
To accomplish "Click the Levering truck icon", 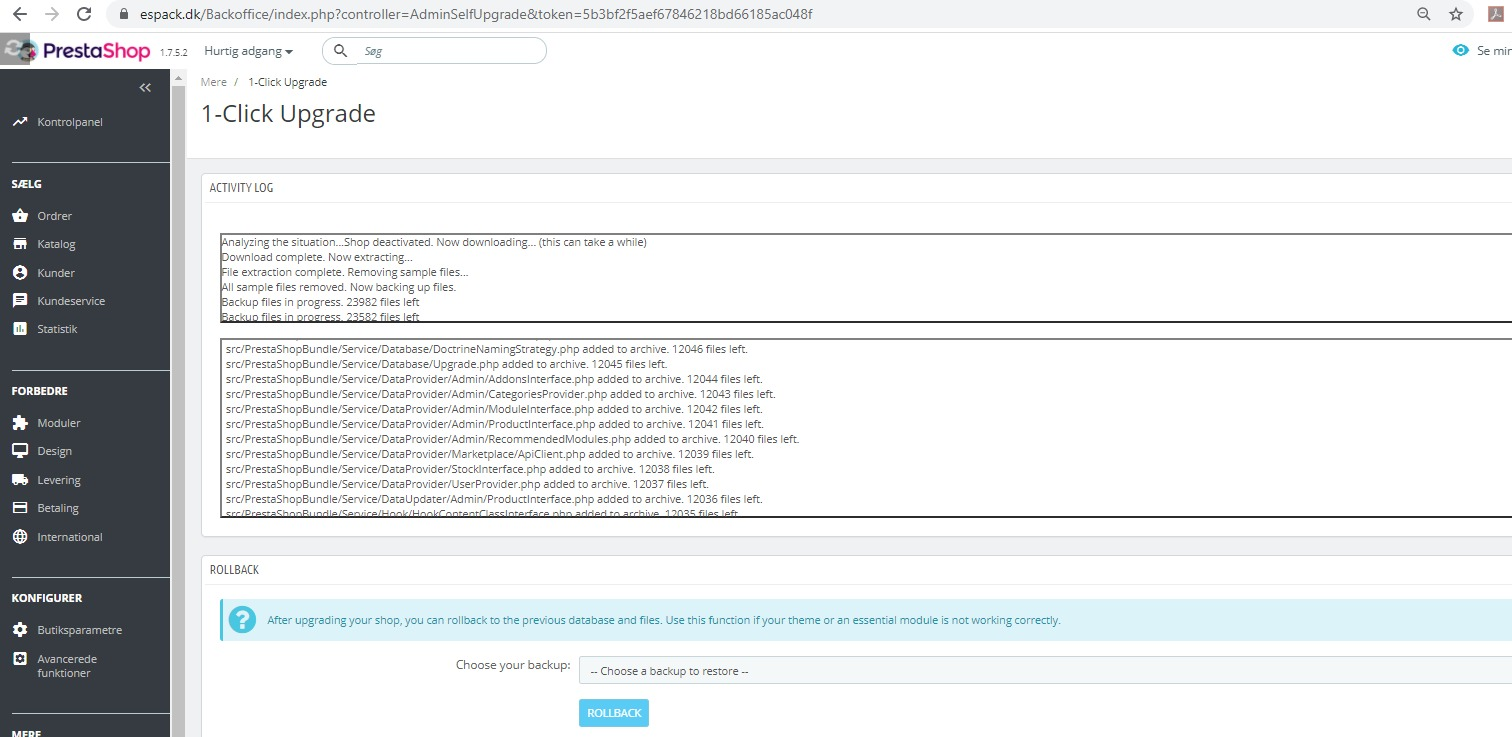I will tap(20, 480).
